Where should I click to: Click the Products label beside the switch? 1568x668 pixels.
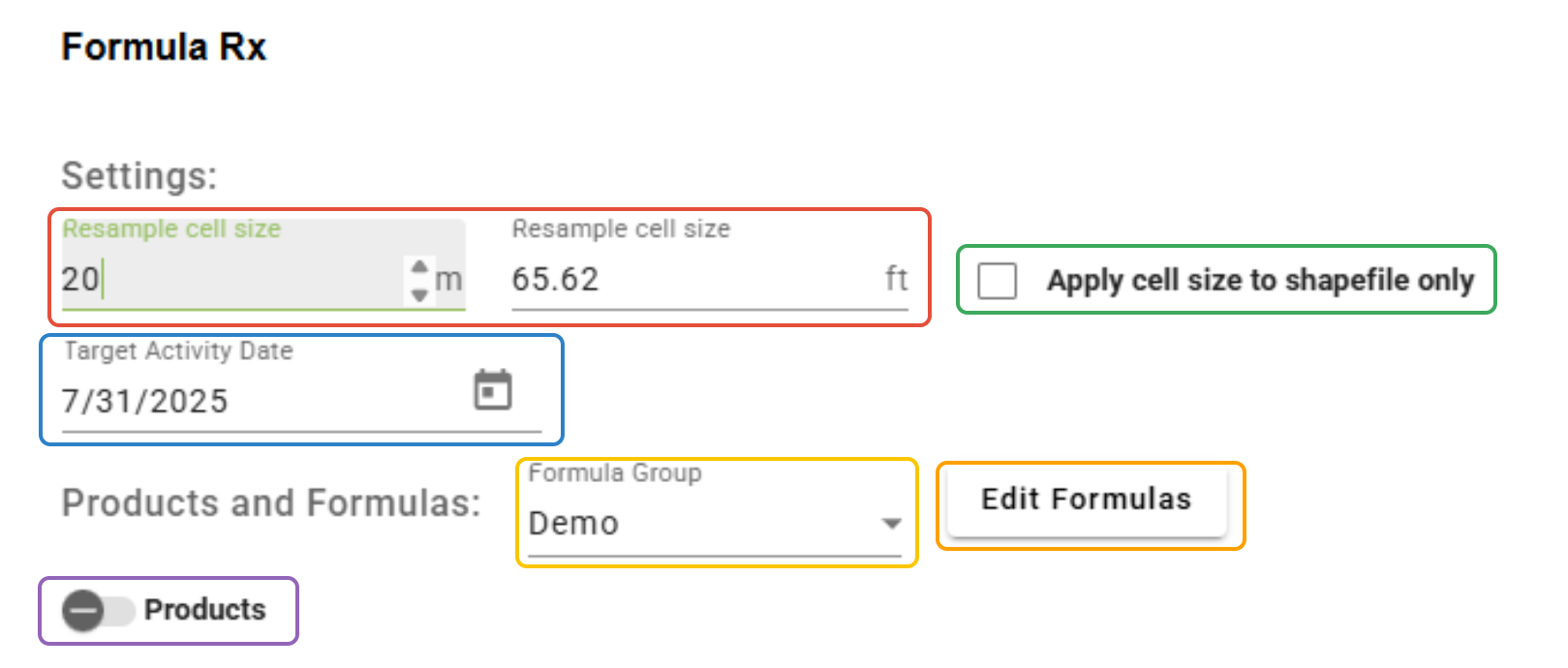[x=204, y=610]
